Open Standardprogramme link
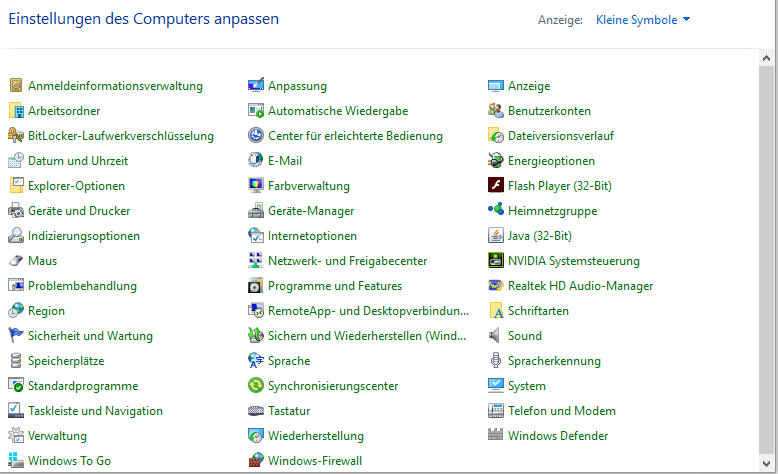The height and width of the screenshot is (474, 778). click(x=83, y=386)
